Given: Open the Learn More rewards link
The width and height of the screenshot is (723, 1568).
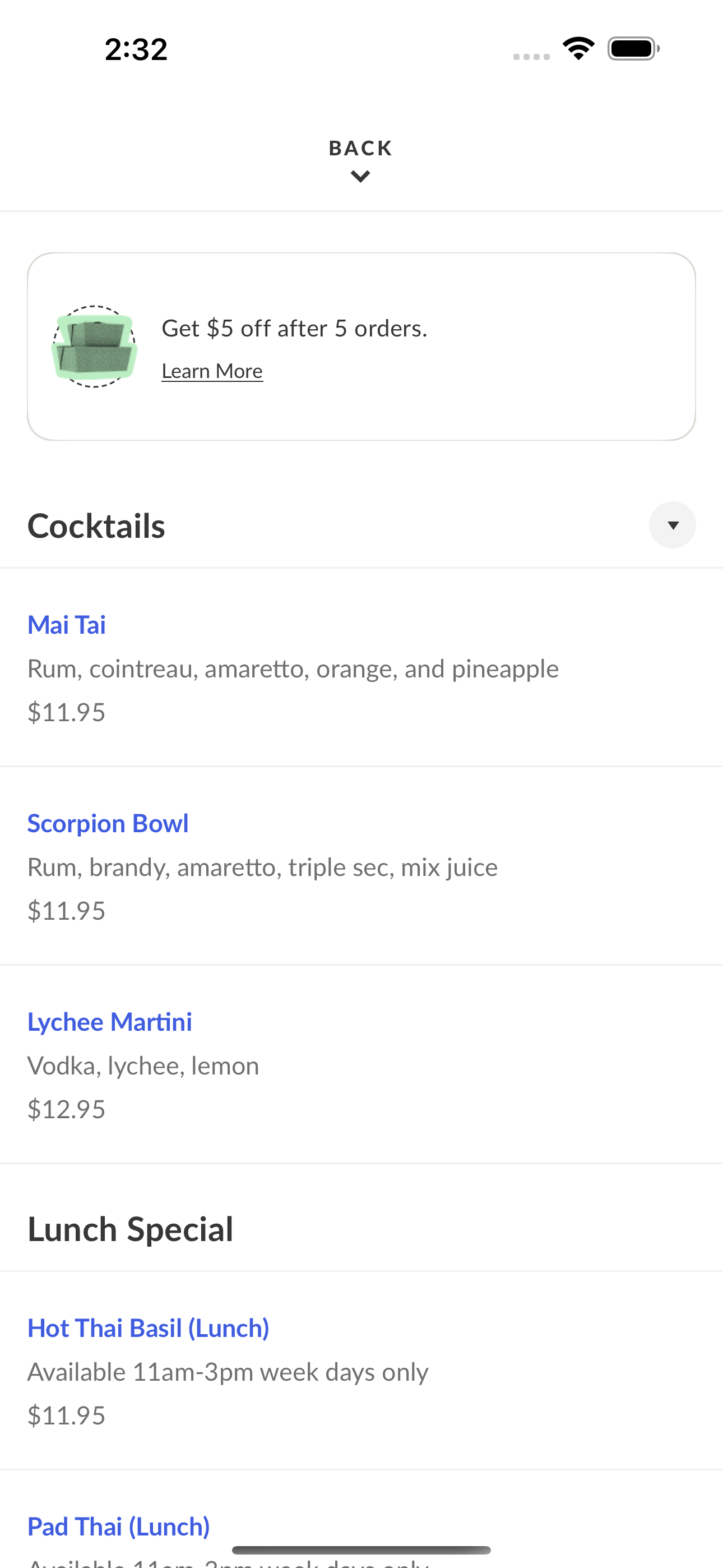Looking at the screenshot, I should click(212, 371).
